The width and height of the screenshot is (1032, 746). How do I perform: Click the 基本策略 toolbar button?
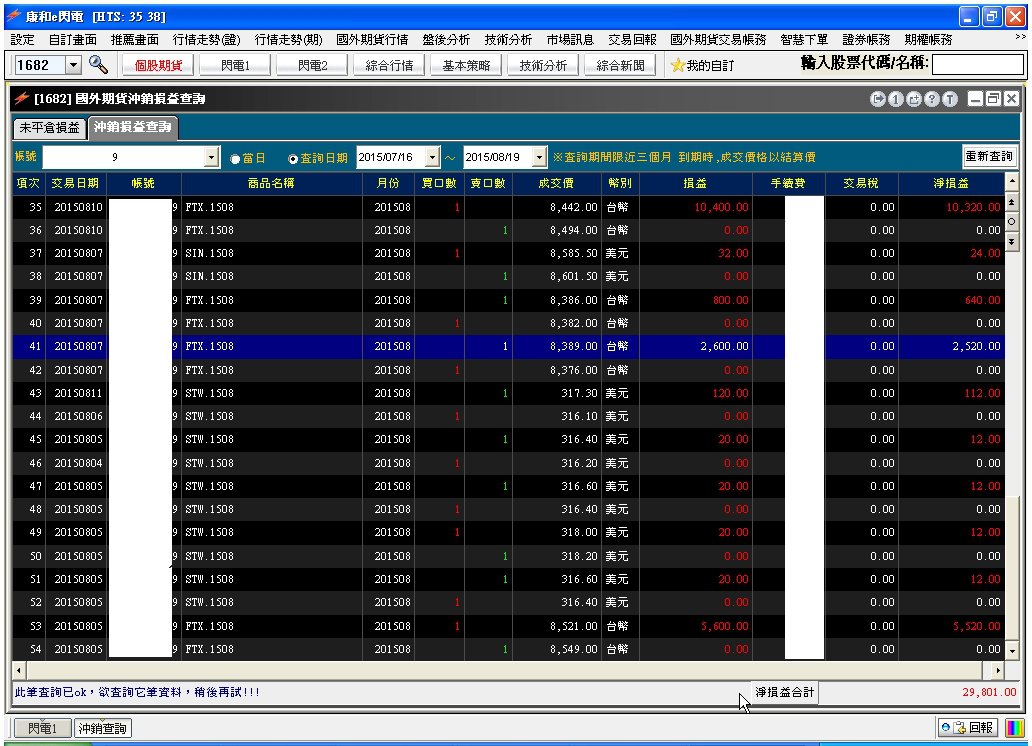tap(466, 65)
